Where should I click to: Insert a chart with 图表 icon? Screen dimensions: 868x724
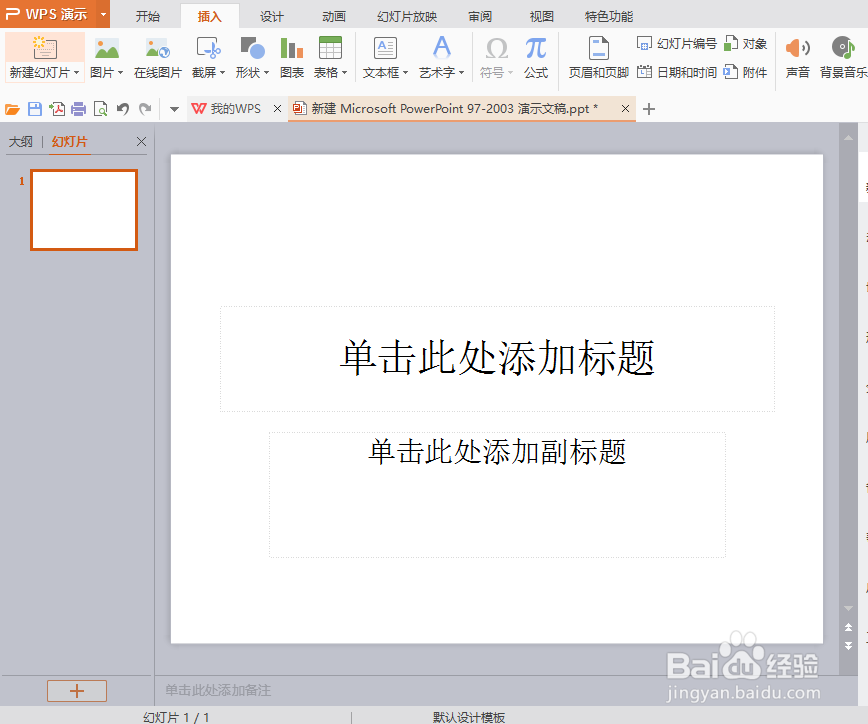(x=292, y=48)
